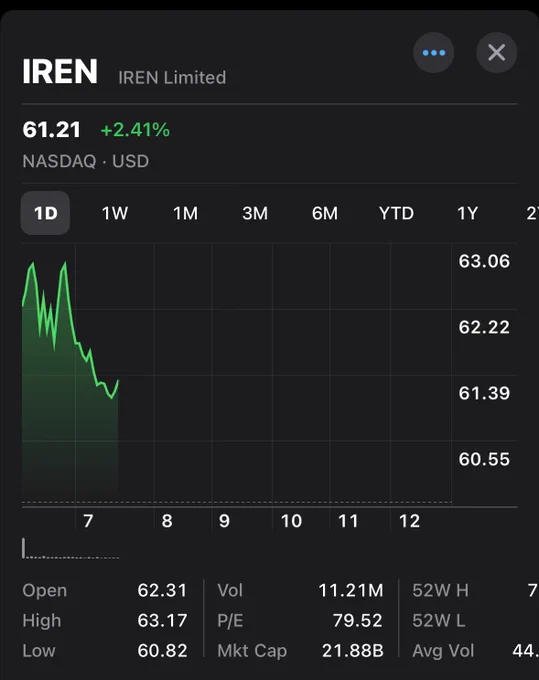Tap the P/E 79.52 value
Screen dimensions: 539x680
click(x=357, y=621)
